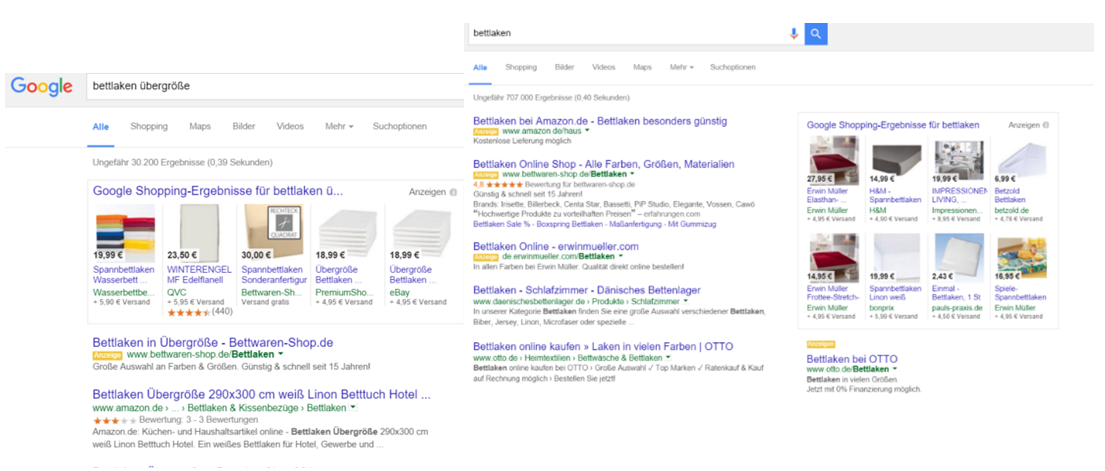This screenshot has width=1105, height=471.
Task: Click betzold.de seller link
Action: click(1012, 210)
